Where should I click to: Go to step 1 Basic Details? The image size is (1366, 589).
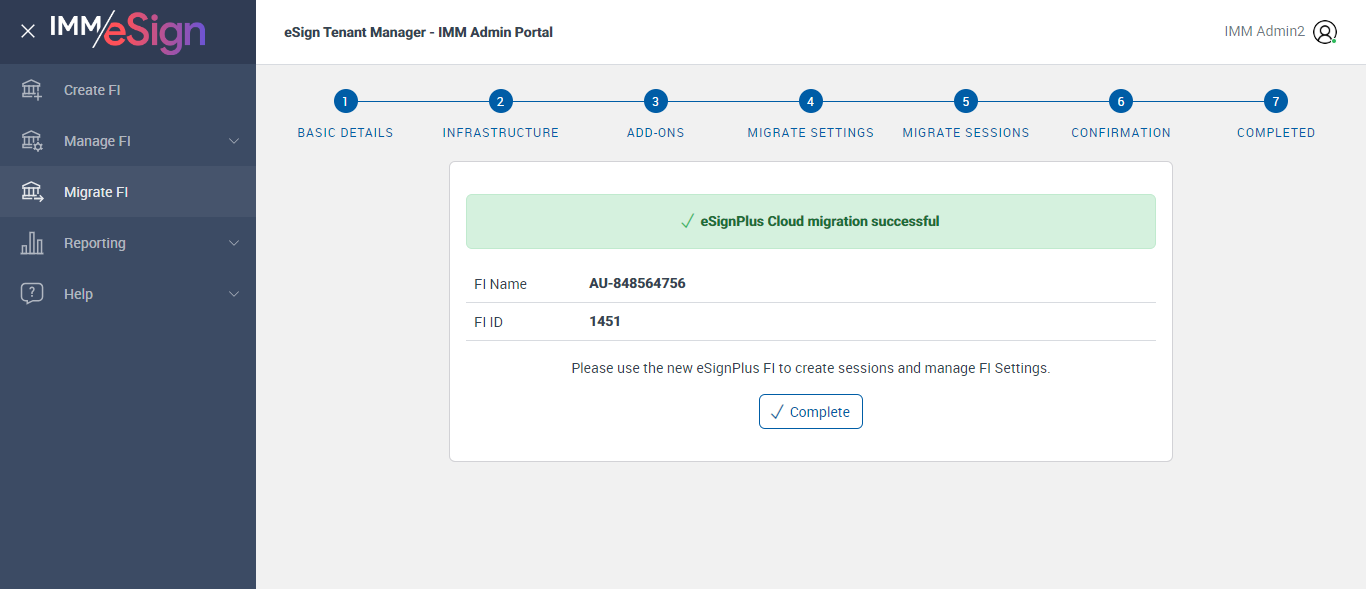click(x=345, y=101)
